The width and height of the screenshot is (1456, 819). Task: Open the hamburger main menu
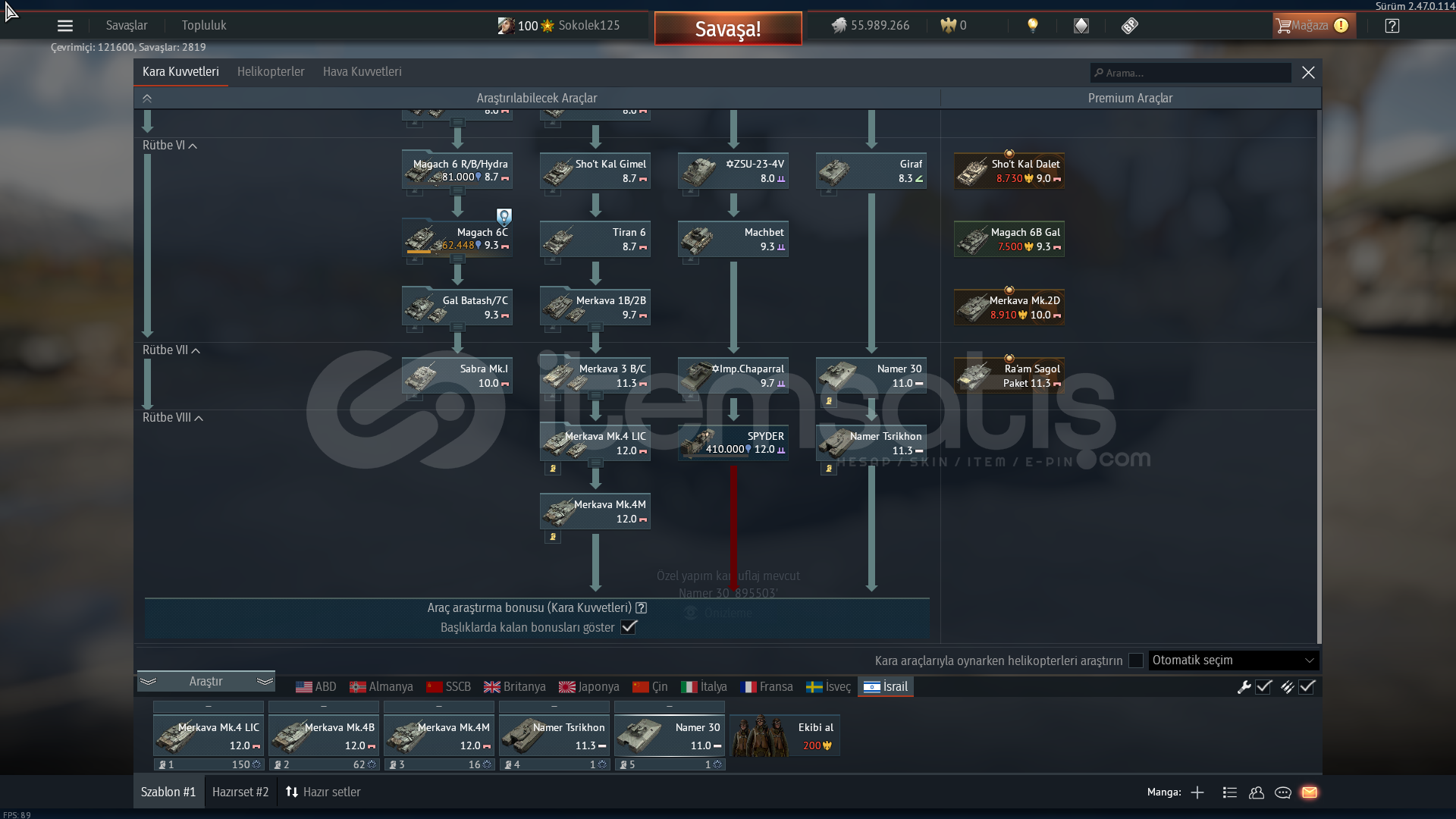click(x=65, y=26)
